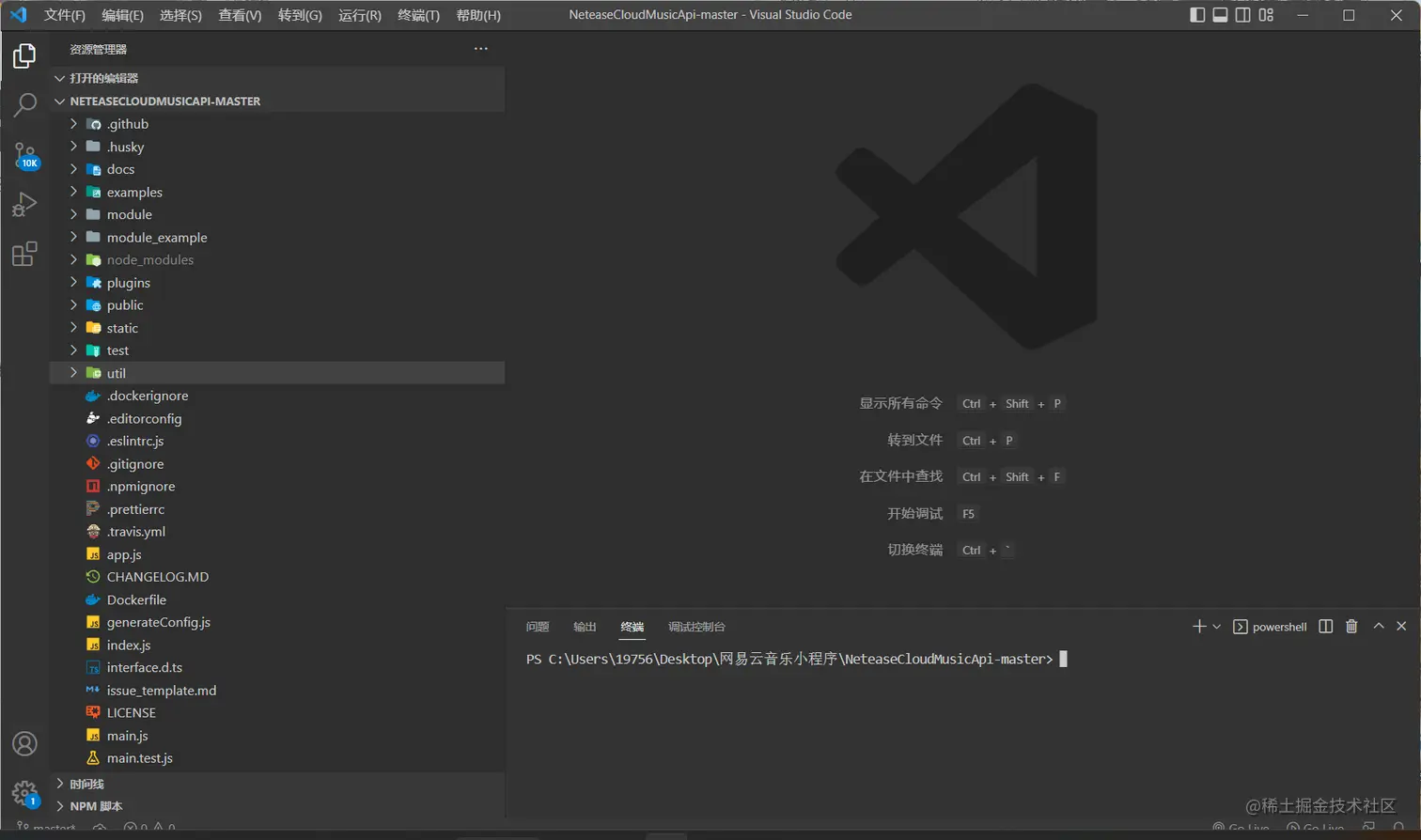Open generateConfig.js file
1421x840 pixels.
click(277, 622)
